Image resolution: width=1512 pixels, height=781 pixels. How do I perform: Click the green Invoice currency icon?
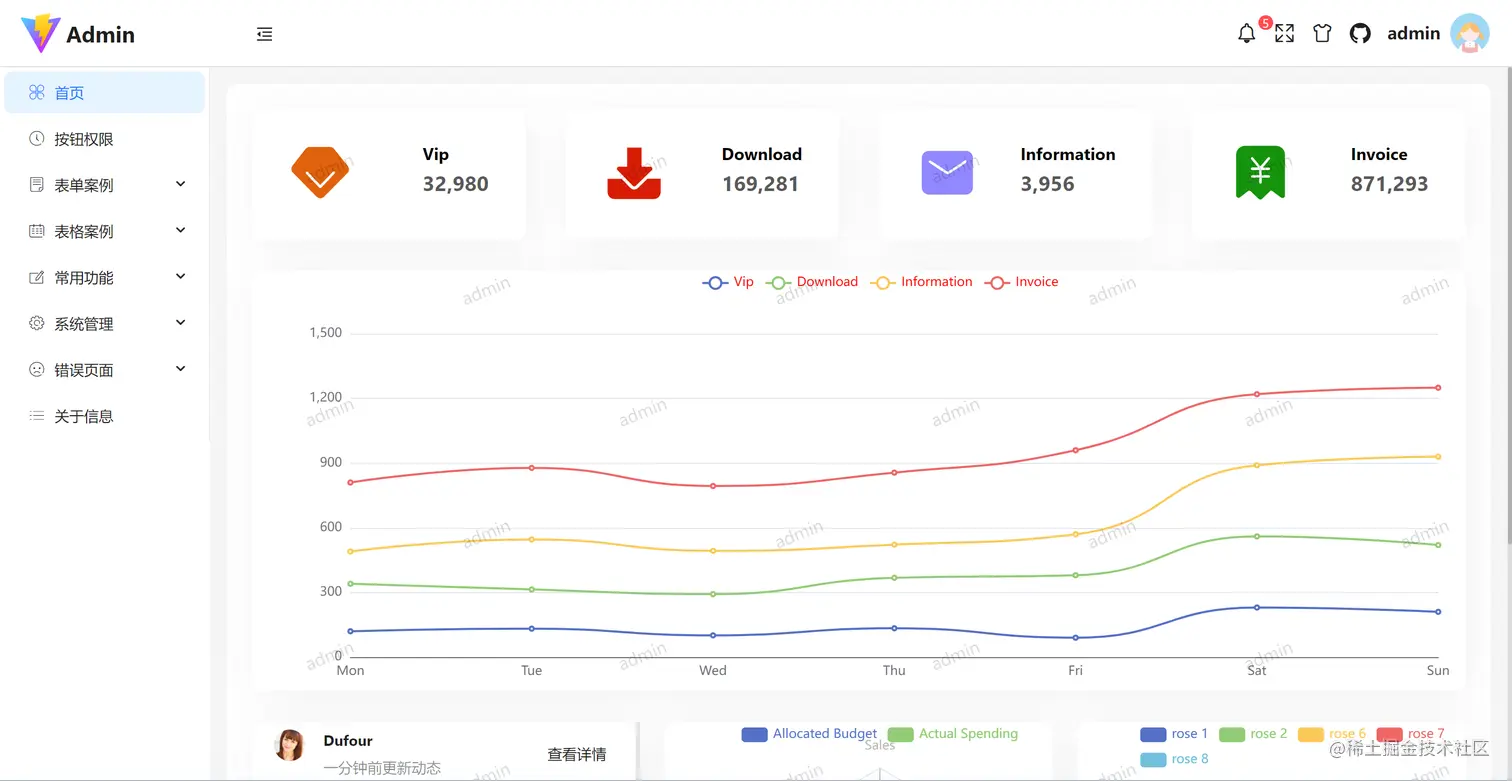tap(1260, 172)
